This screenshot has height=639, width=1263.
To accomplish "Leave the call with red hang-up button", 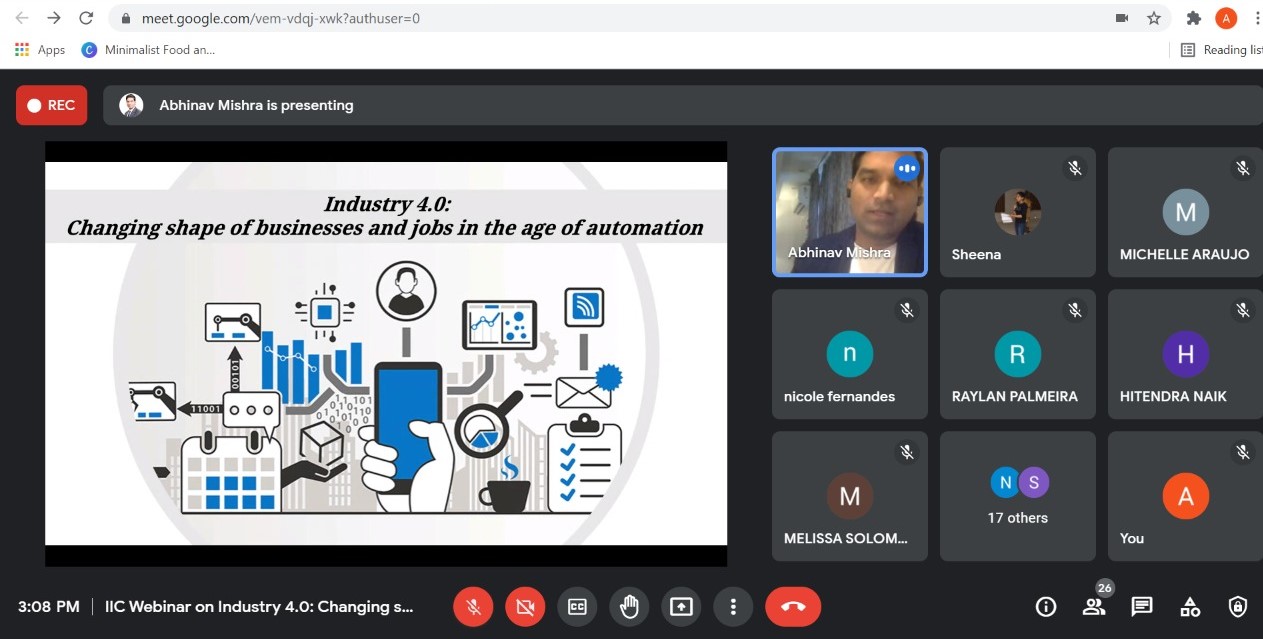I will tap(793, 606).
